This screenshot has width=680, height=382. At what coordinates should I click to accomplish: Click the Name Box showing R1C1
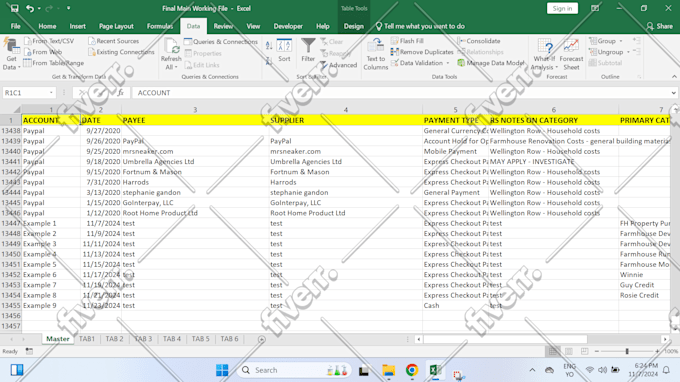coord(29,93)
